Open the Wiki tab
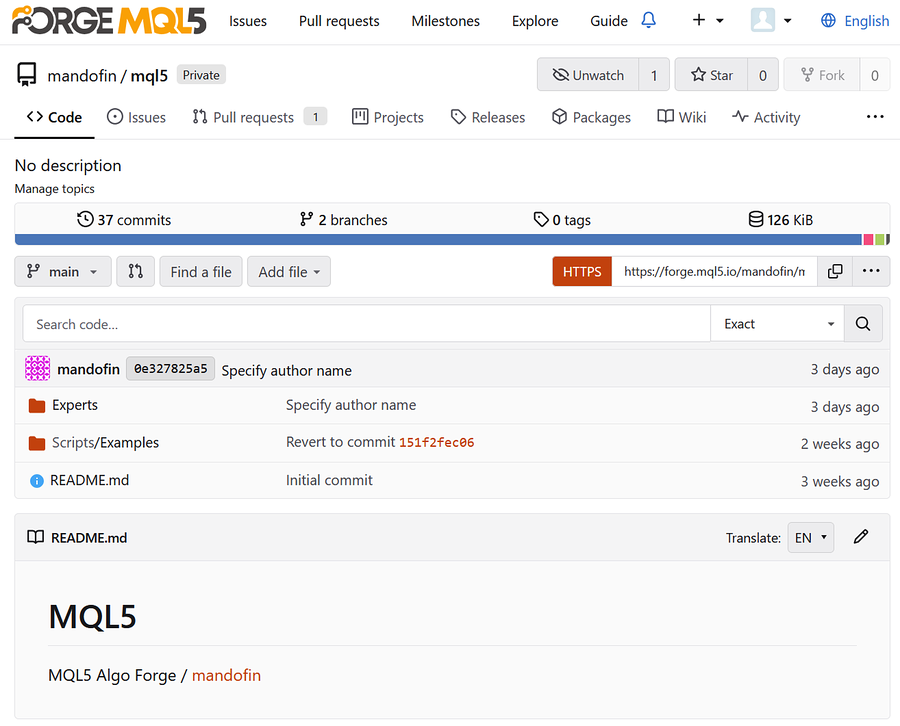Screen dimensions: 900x726 click(681, 117)
